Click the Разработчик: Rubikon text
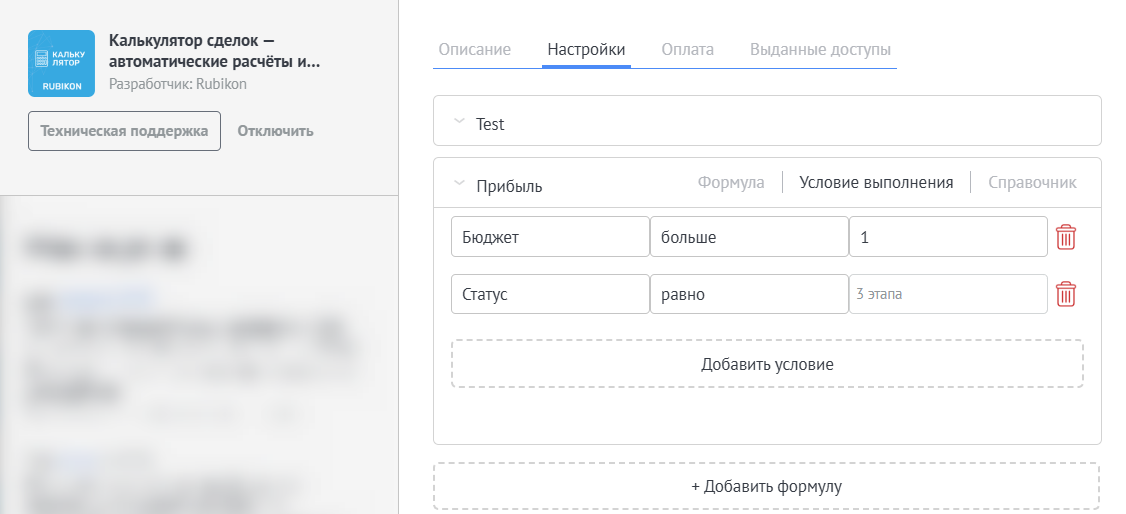Image resolution: width=1126 pixels, height=514 pixels. coord(177,84)
